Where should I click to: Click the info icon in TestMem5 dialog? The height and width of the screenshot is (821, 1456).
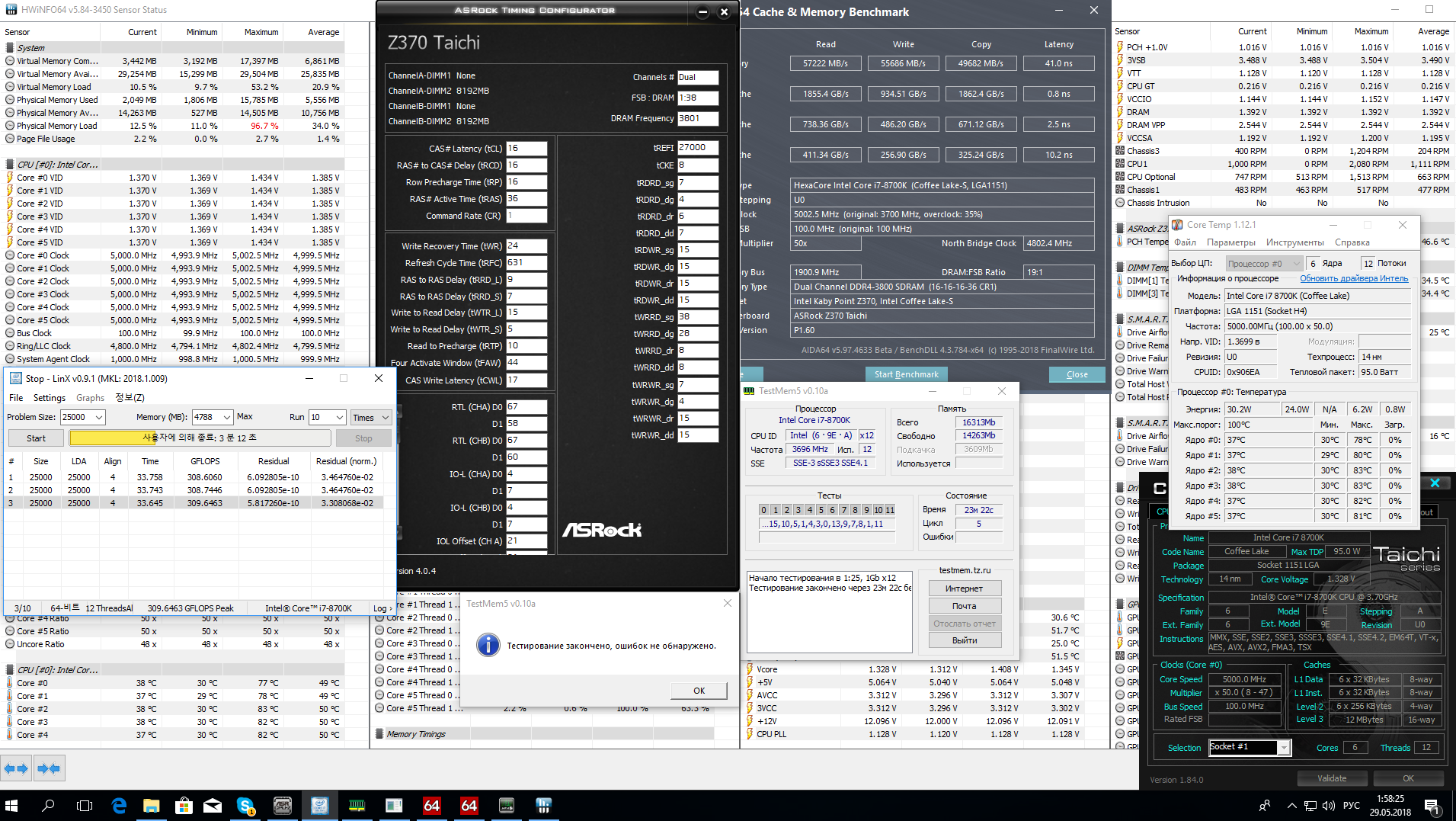click(x=488, y=645)
